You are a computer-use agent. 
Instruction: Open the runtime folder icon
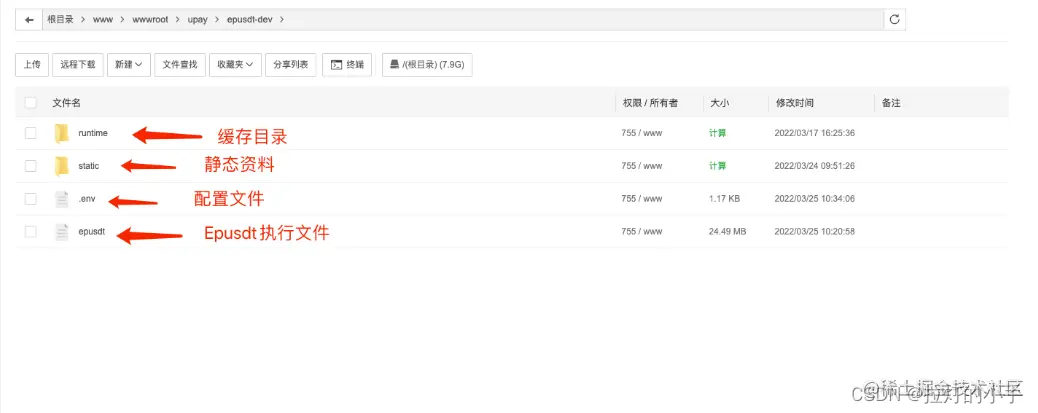[x=62, y=133]
